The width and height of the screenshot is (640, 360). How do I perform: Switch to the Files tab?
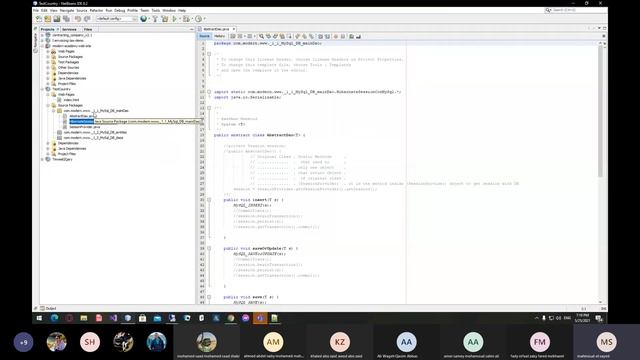coord(88,29)
